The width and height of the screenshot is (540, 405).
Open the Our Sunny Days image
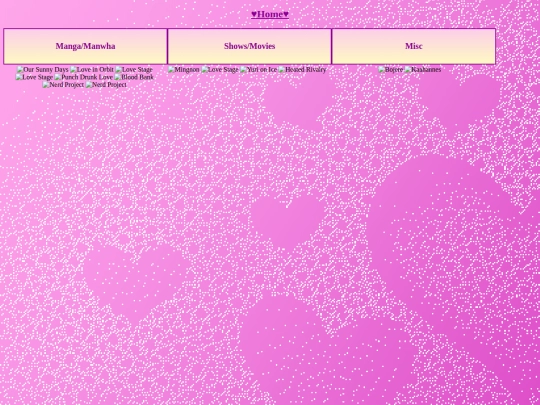(x=42, y=70)
